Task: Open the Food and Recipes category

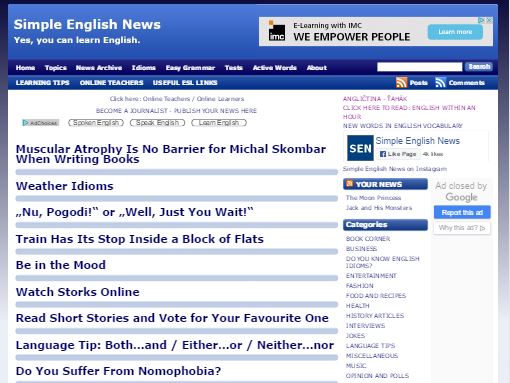Action: point(376,296)
